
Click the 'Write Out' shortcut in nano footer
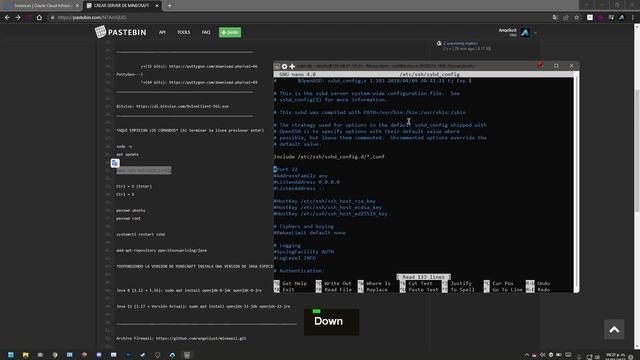(x=333, y=283)
